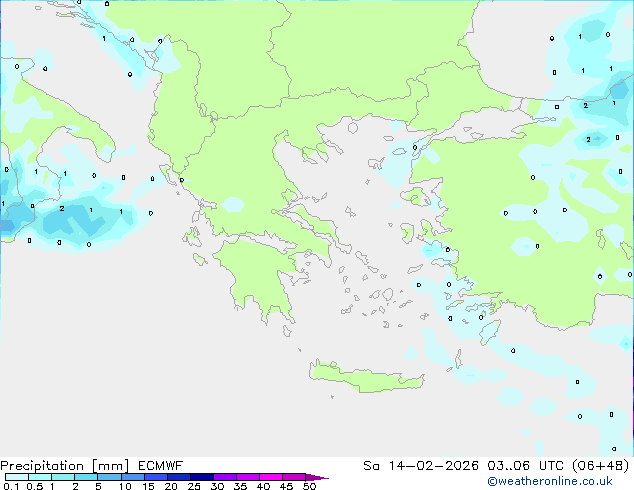Click the 15–20 mm blue legend swatch
This screenshot has width=634, height=490.
[155, 477]
